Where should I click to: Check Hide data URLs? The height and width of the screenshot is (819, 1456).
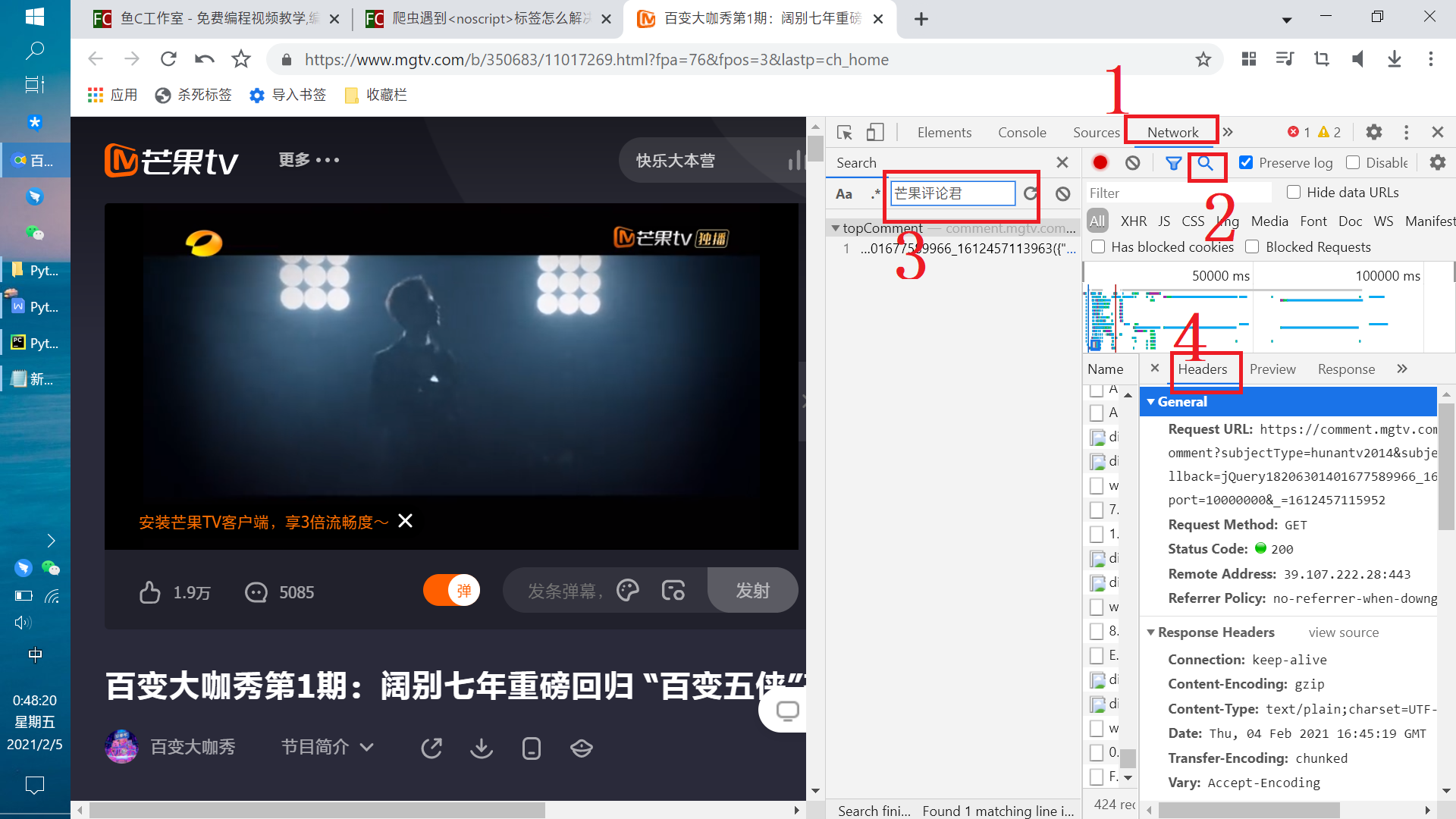1294,192
